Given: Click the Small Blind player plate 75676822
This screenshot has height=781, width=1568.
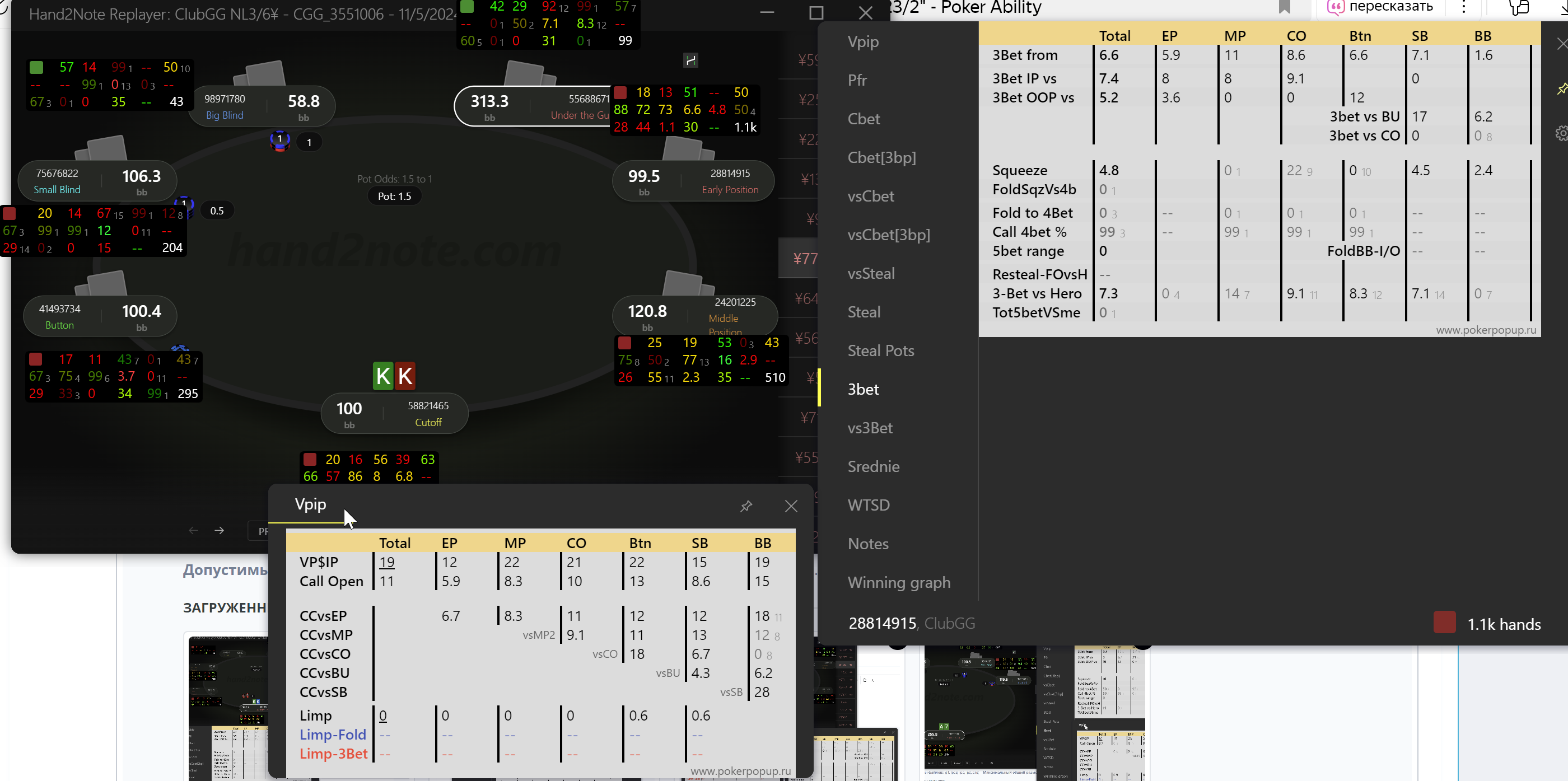Looking at the screenshot, I should click(x=98, y=181).
